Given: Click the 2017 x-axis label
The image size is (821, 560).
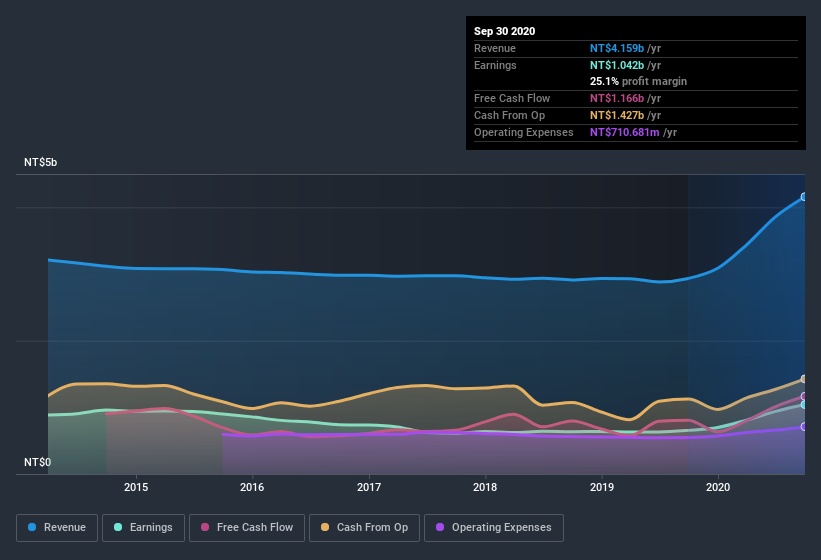Looking at the screenshot, I should click(369, 487).
